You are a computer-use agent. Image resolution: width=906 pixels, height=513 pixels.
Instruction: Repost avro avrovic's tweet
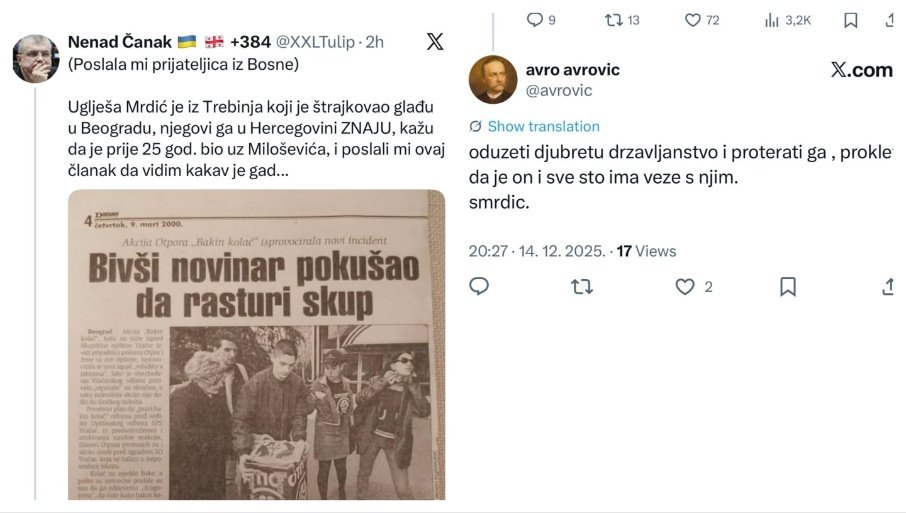[582, 287]
